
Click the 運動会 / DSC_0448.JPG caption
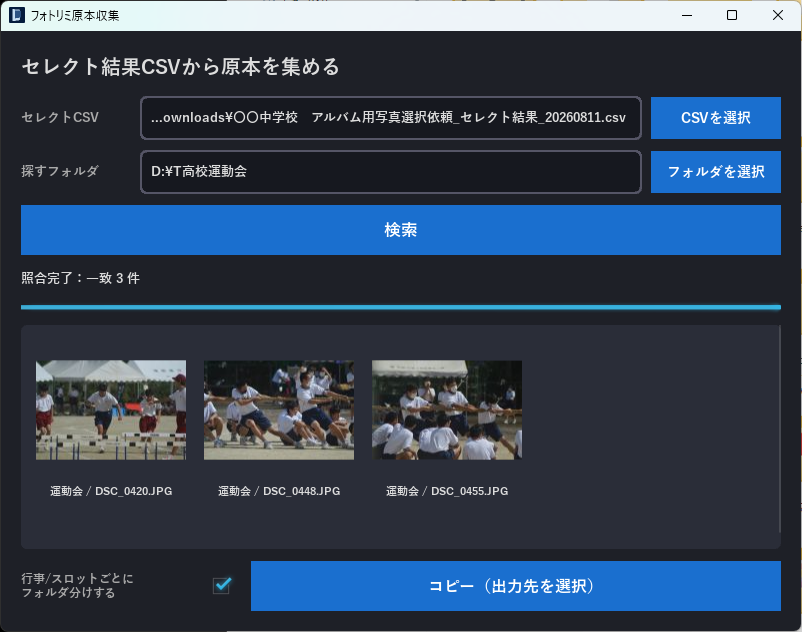pyautogui.click(x=279, y=491)
